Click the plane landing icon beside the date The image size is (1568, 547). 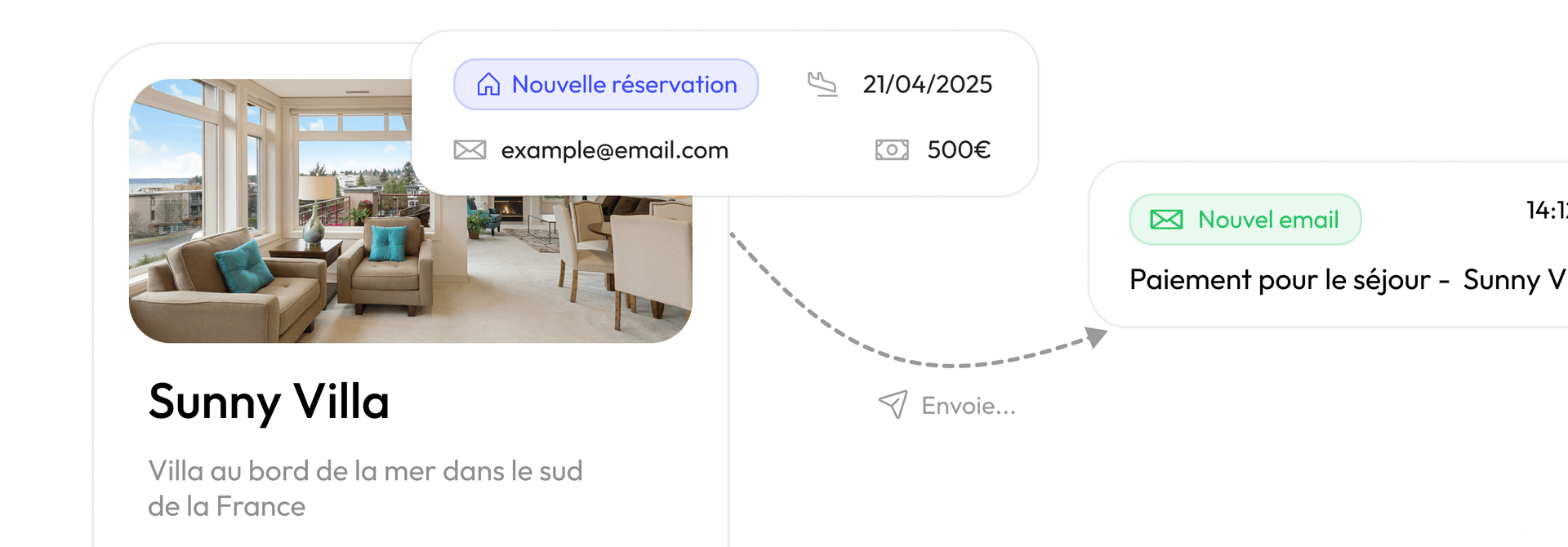822,84
